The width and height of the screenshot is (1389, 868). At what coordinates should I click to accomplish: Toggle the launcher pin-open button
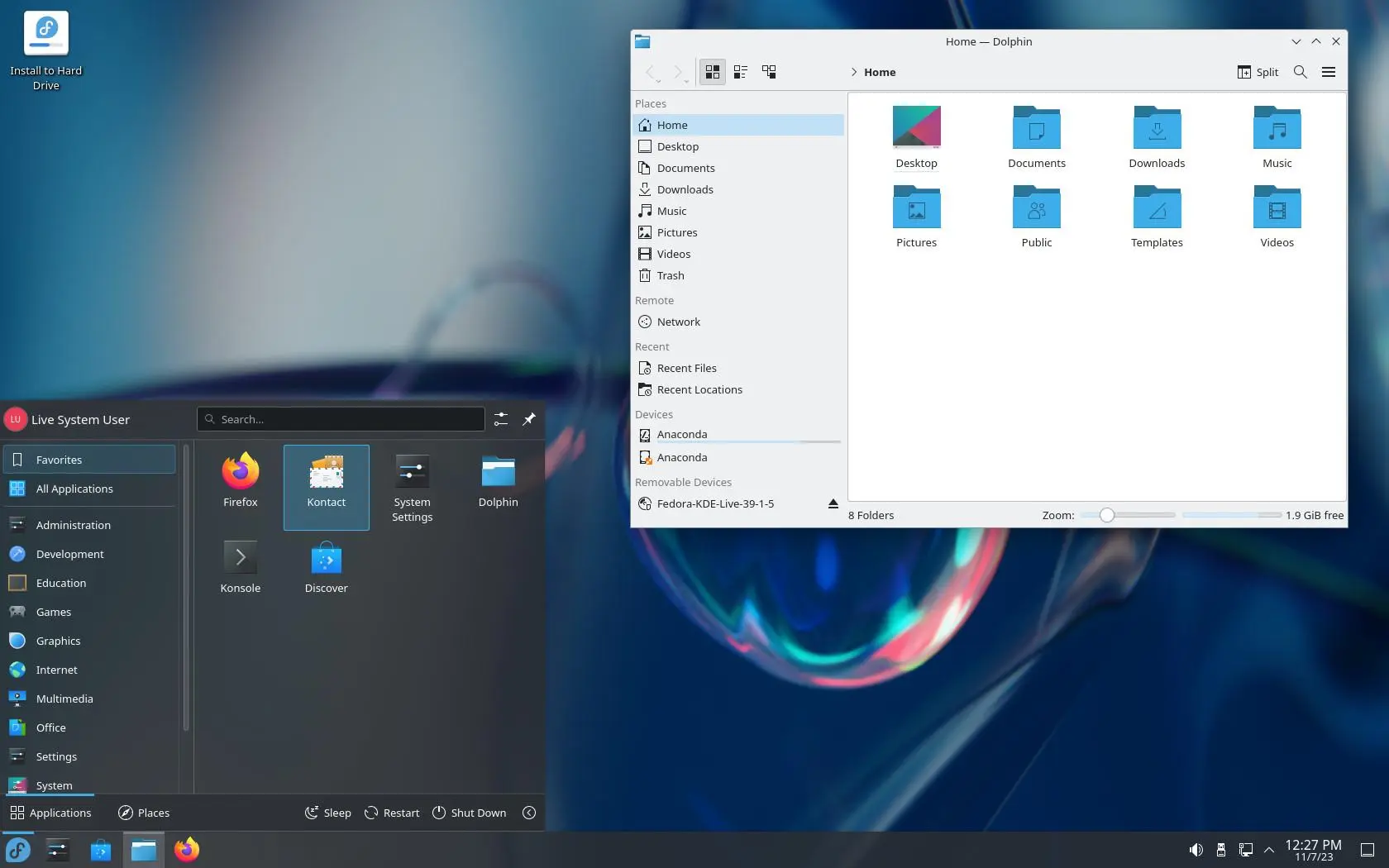pos(529,419)
